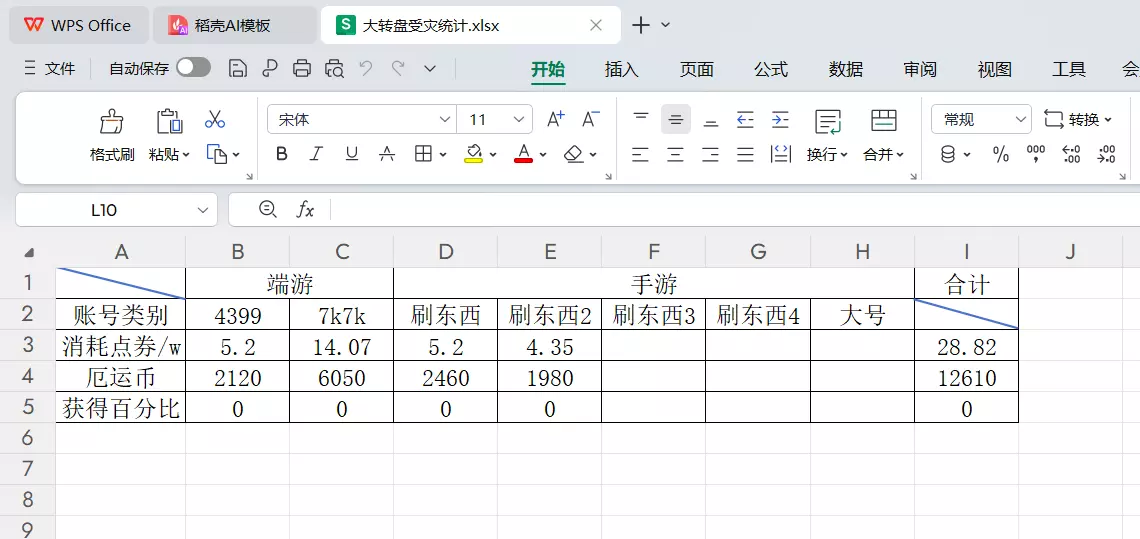Justify text alignment
This screenshot has width=1140, height=539.
(745, 154)
